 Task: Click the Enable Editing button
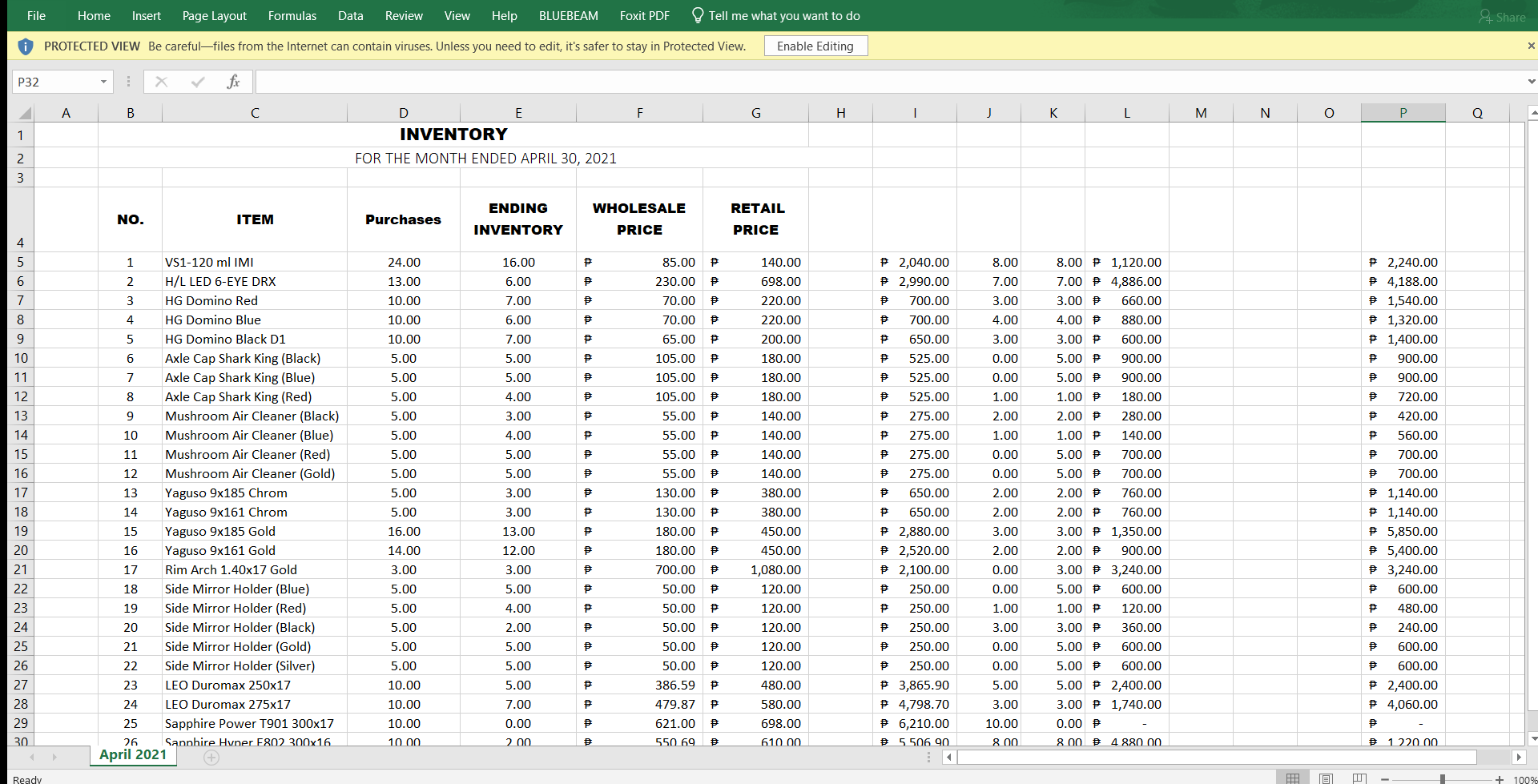point(815,46)
